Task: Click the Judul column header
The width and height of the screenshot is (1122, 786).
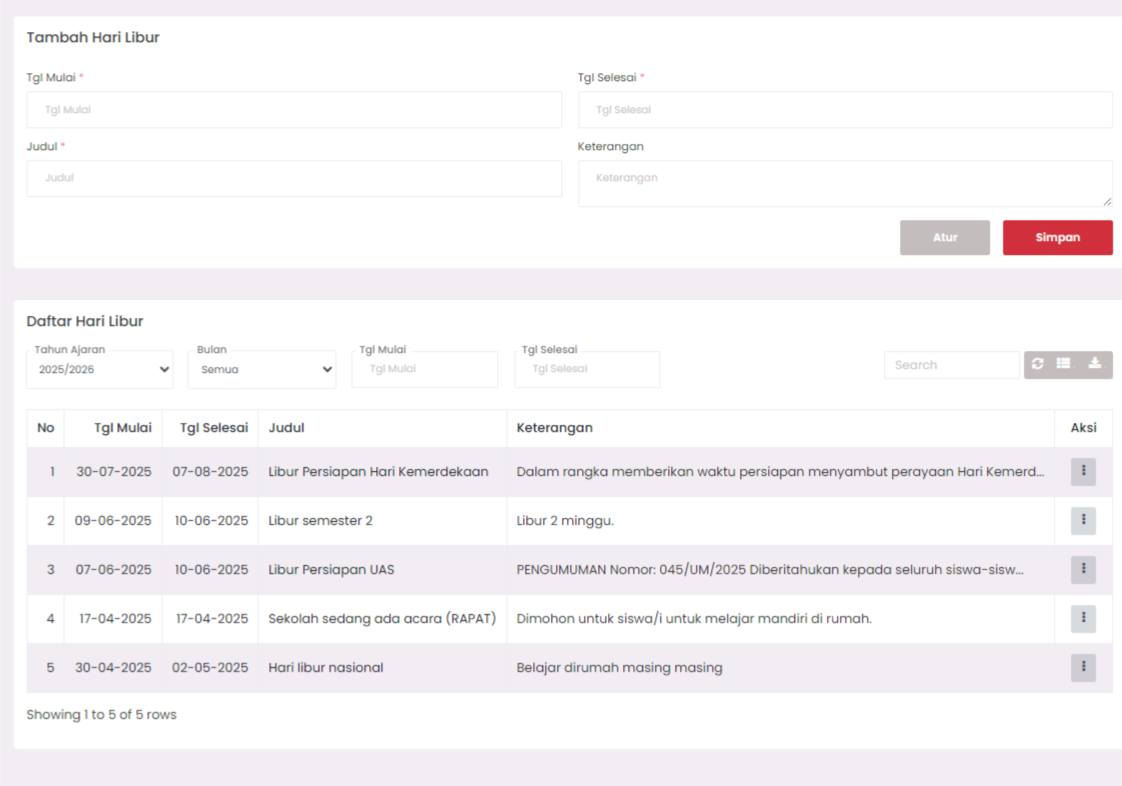Action: tap(287, 428)
